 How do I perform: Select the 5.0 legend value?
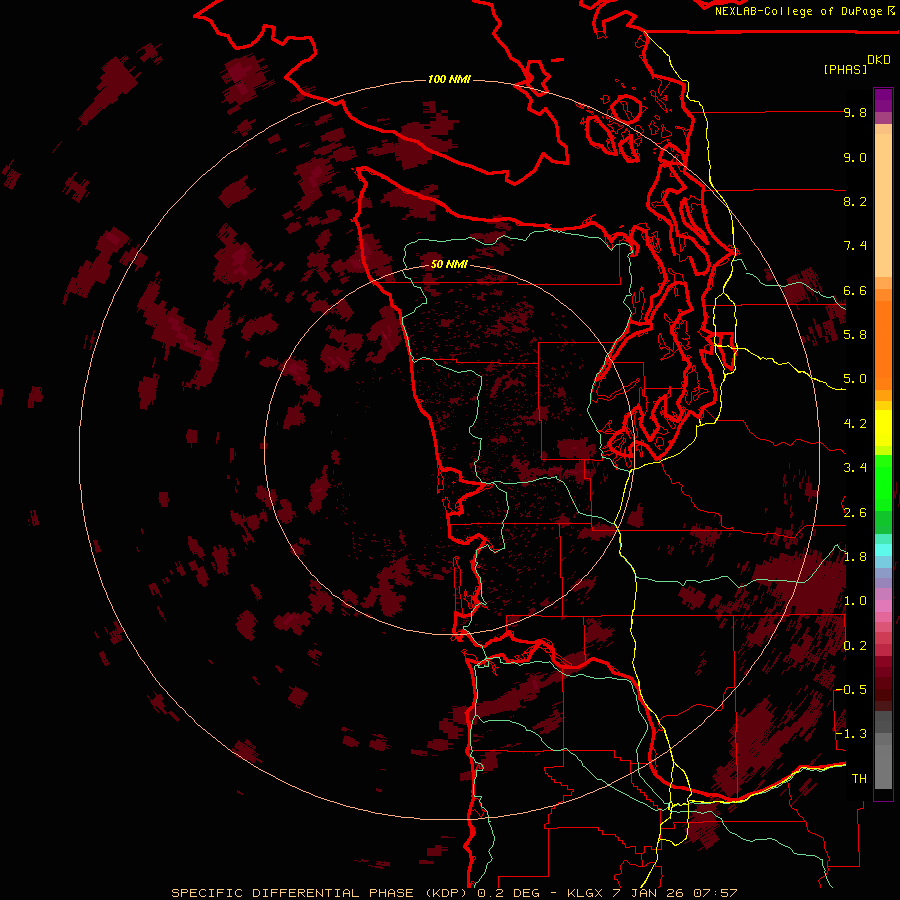(855, 379)
